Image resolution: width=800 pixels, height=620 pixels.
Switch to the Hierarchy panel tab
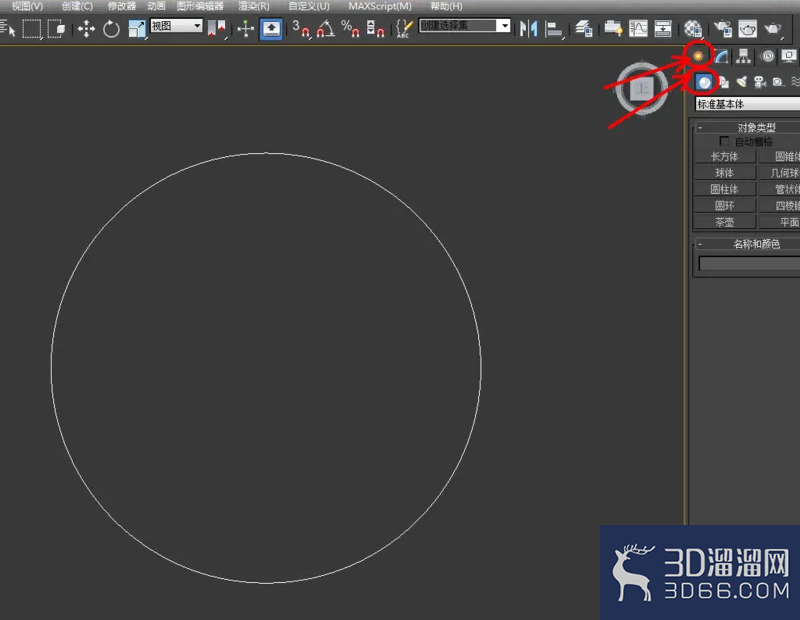743,56
